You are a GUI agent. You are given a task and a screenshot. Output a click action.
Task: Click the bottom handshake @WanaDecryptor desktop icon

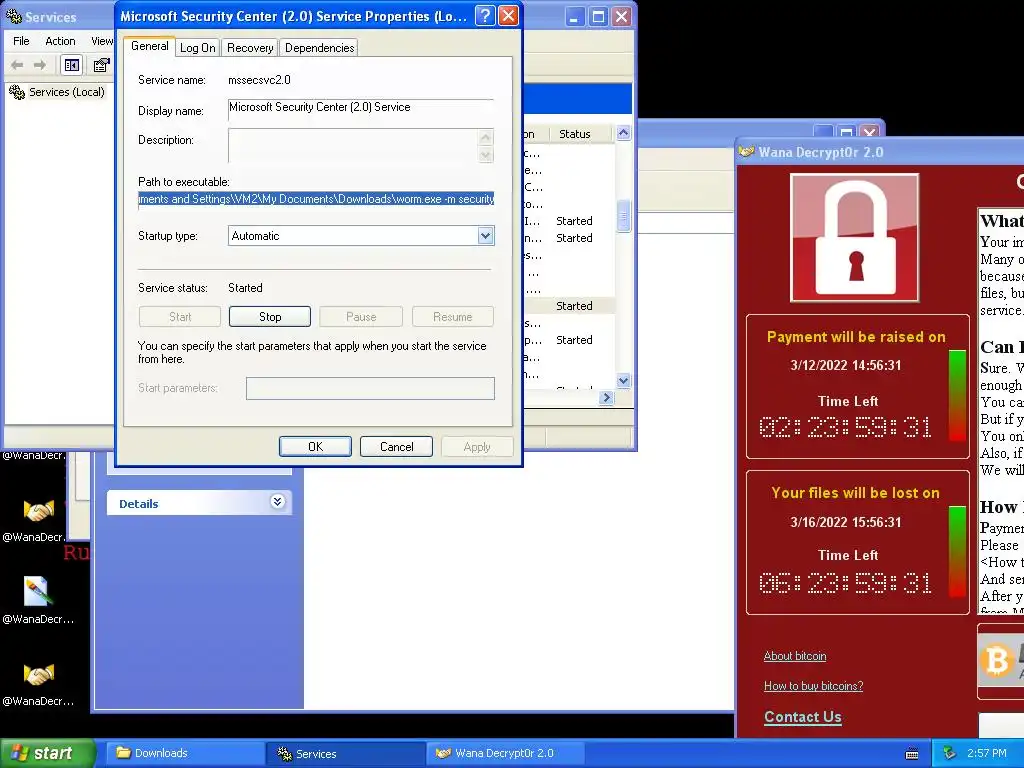[39, 674]
